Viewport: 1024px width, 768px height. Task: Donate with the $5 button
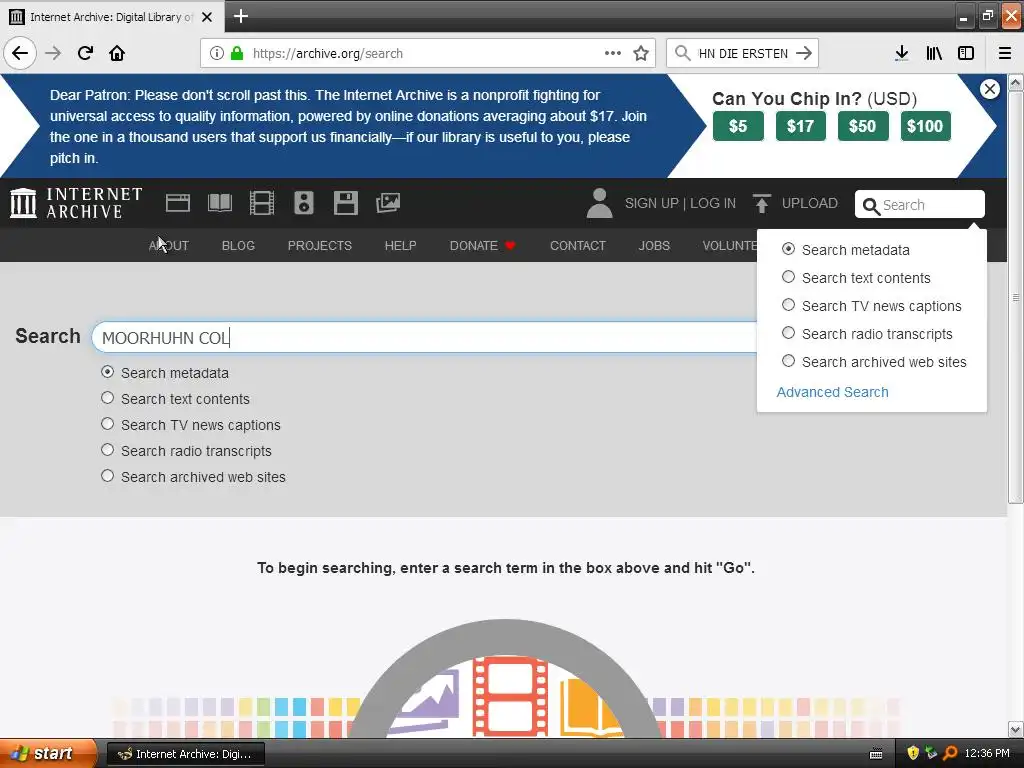pyautogui.click(x=738, y=126)
